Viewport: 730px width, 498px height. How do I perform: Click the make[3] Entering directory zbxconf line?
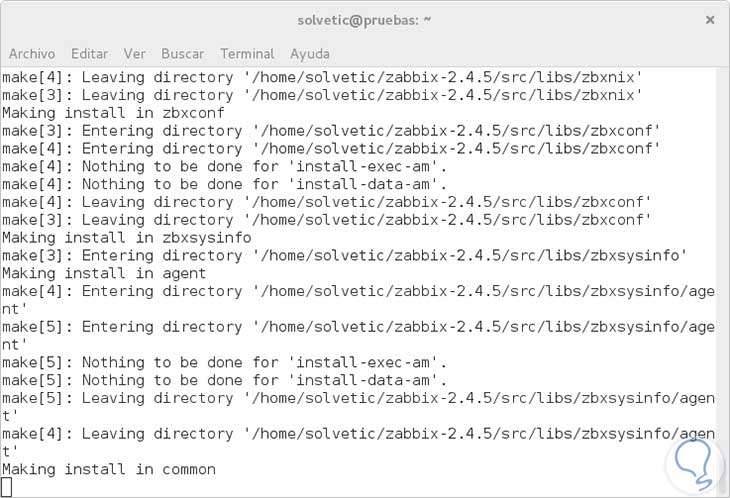[x=331, y=131]
